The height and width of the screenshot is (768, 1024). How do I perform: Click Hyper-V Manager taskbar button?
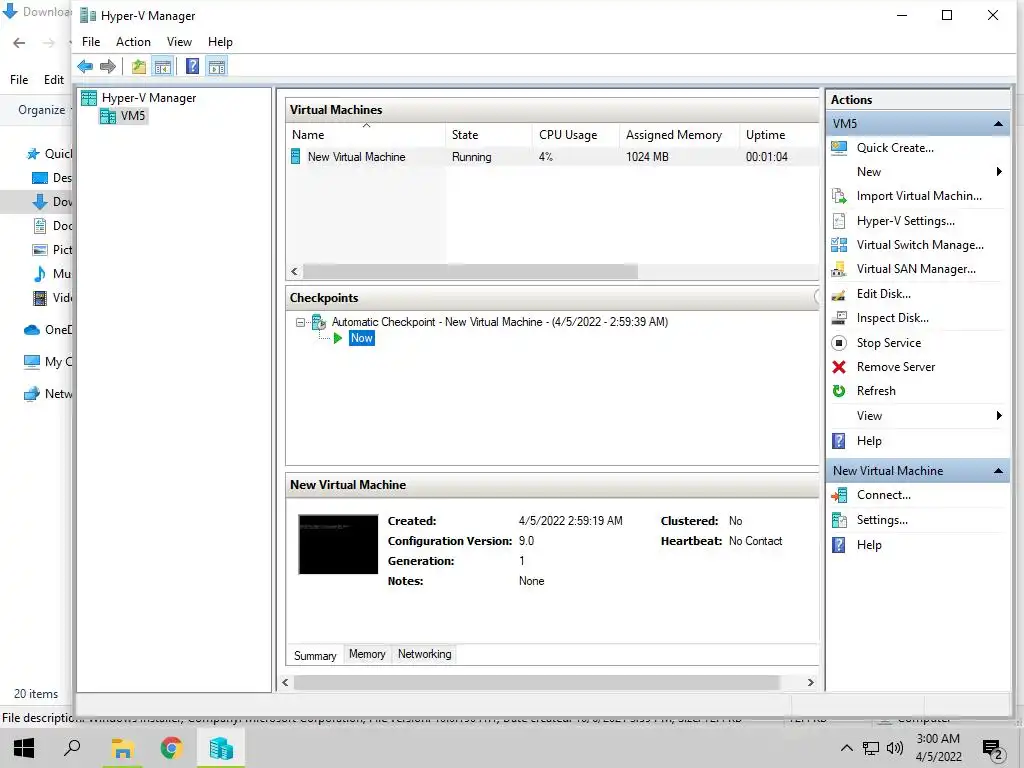pos(221,748)
